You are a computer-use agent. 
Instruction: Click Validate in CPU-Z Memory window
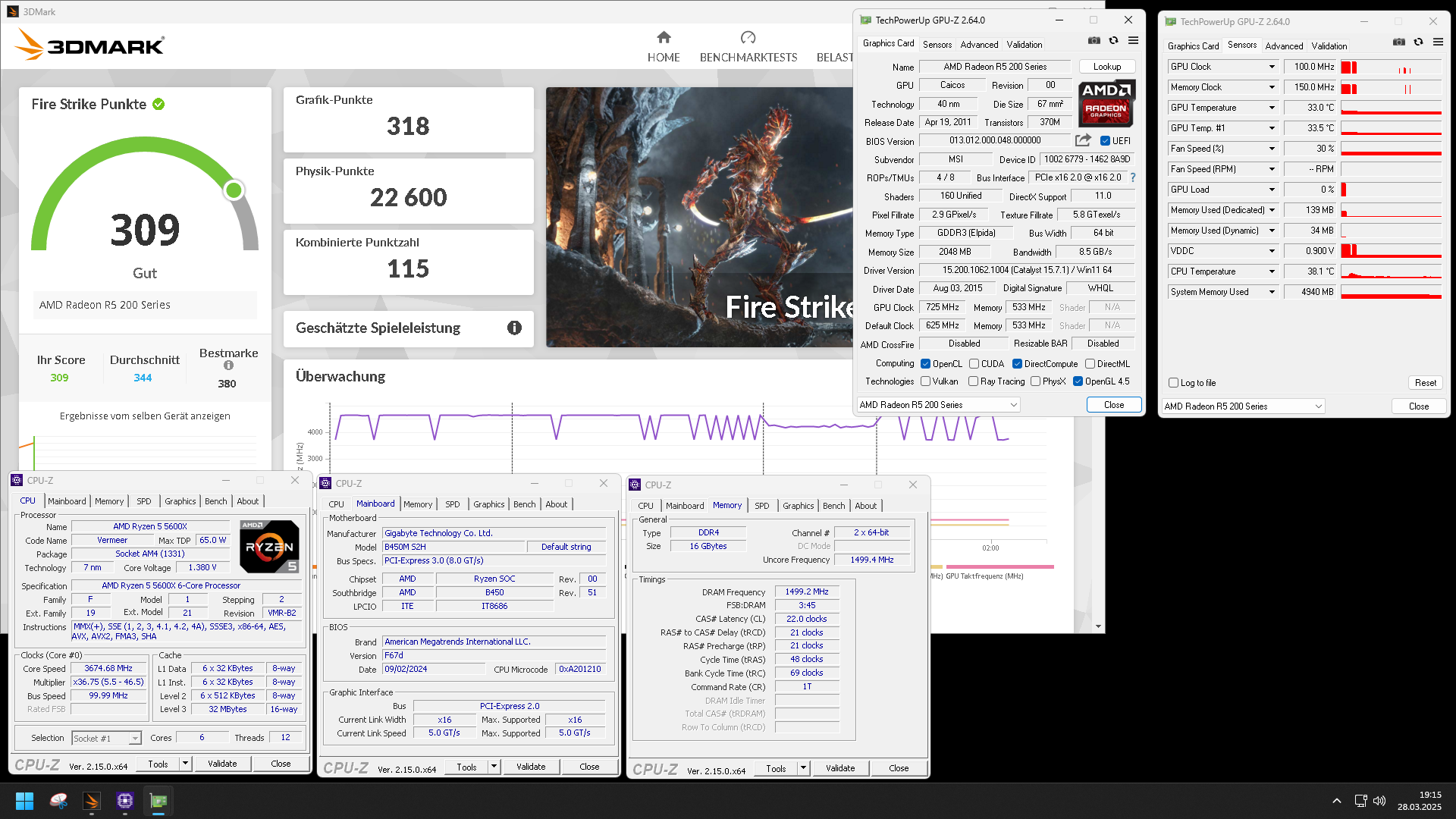pos(839,768)
